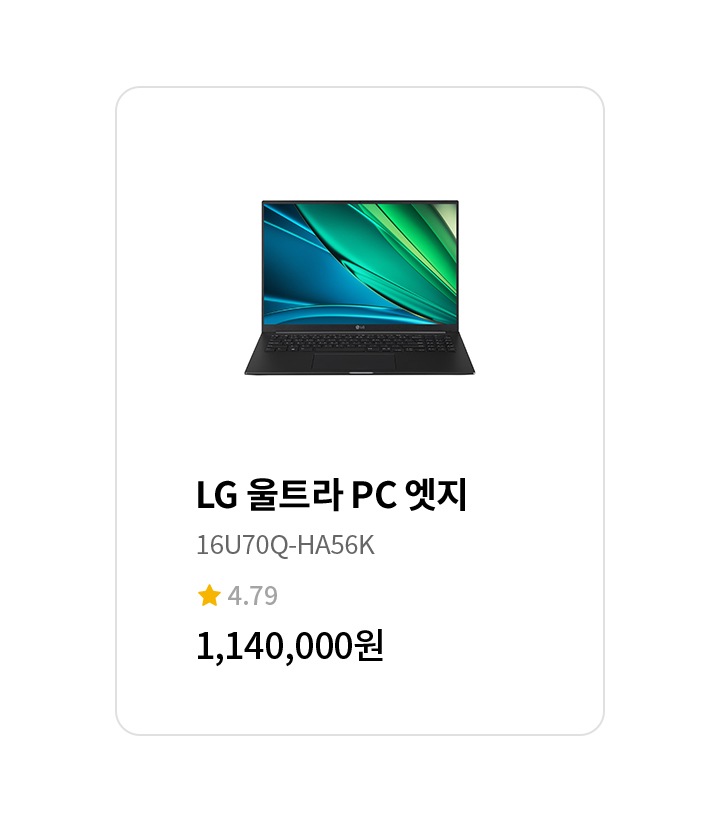Viewport: 720px width, 835px height.
Task: Select the 1,140,000원 price text
Action: coord(290,646)
